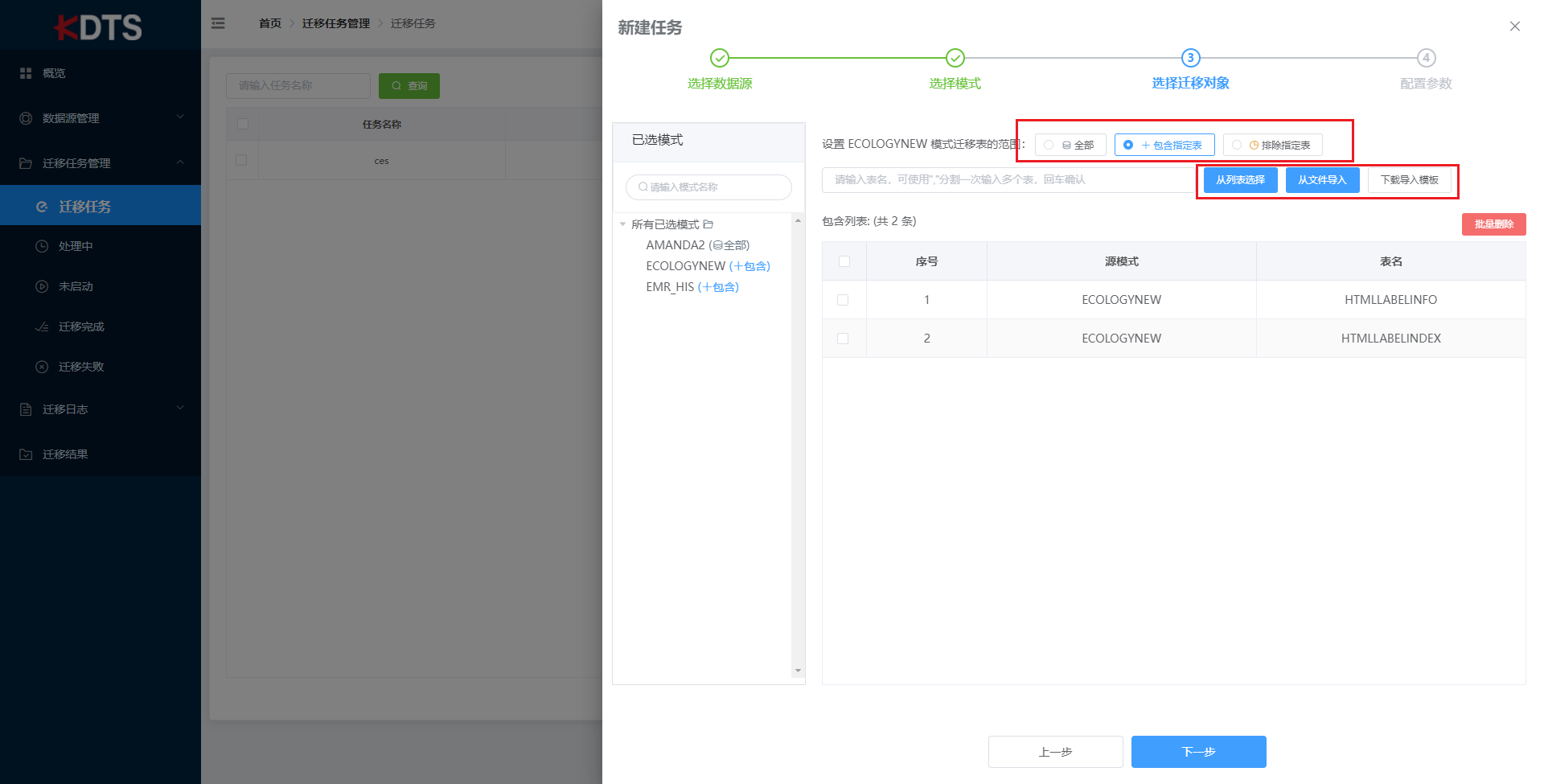The height and width of the screenshot is (784, 1544).
Task: Click the 下载导入模板 button
Action: (x=1409, y=180)
